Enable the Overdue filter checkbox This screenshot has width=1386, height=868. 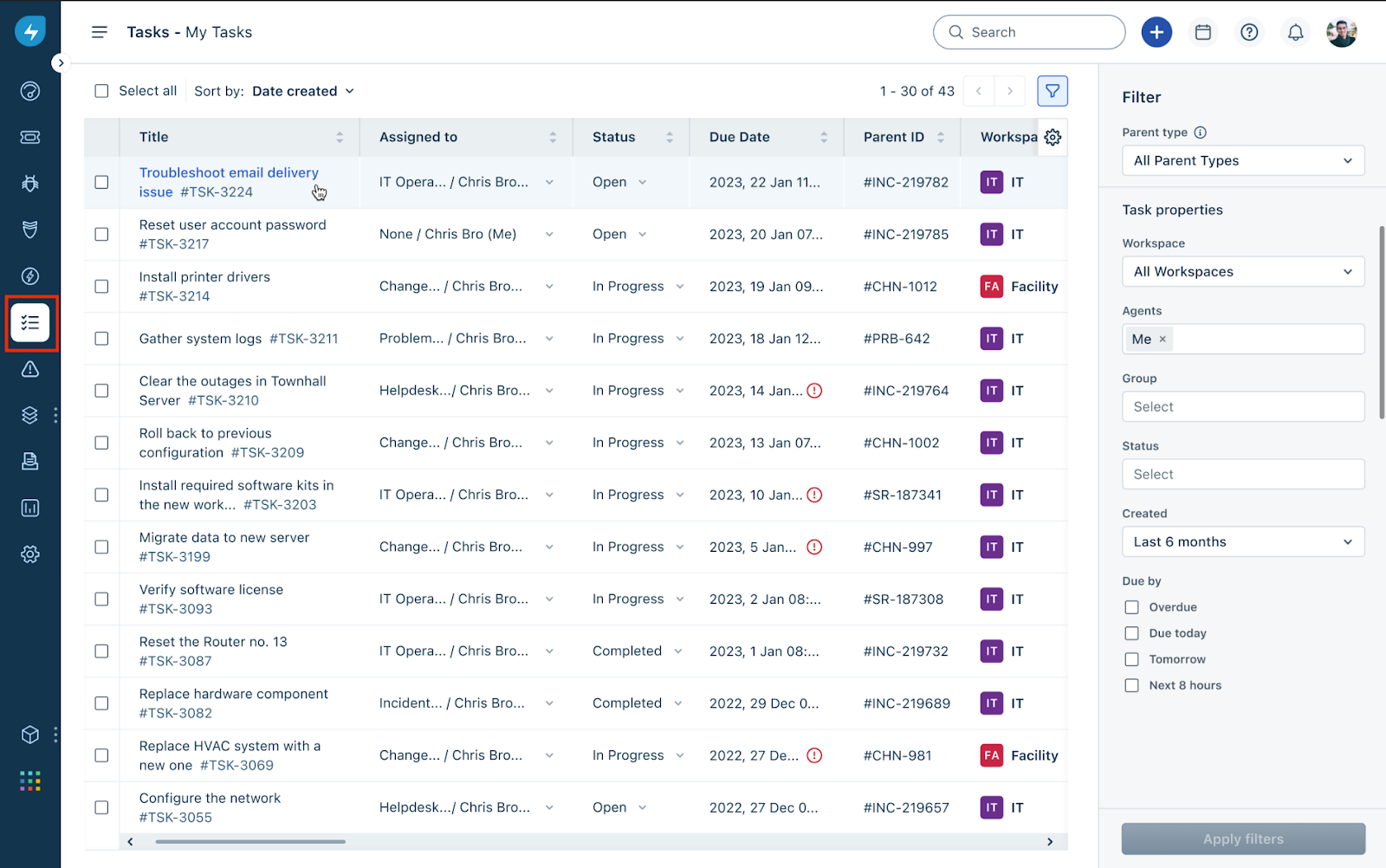click(1131, 607)
